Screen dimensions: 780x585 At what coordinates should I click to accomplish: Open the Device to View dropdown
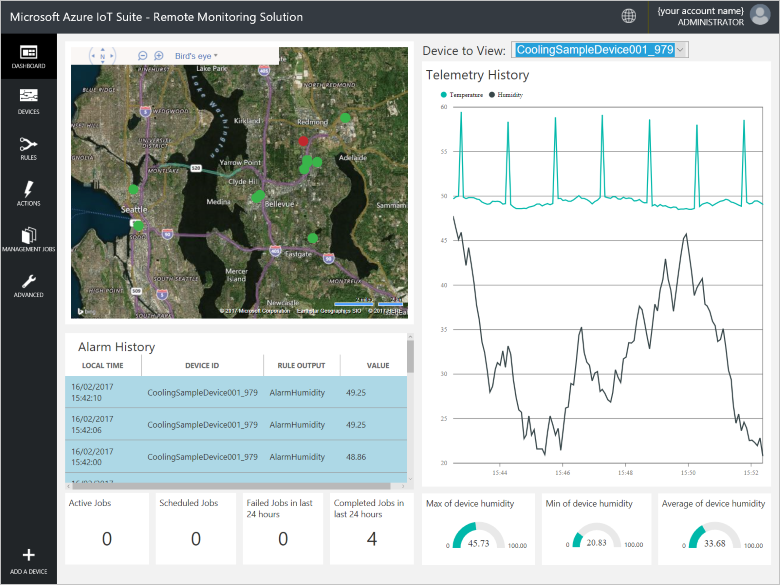point(598,50)
